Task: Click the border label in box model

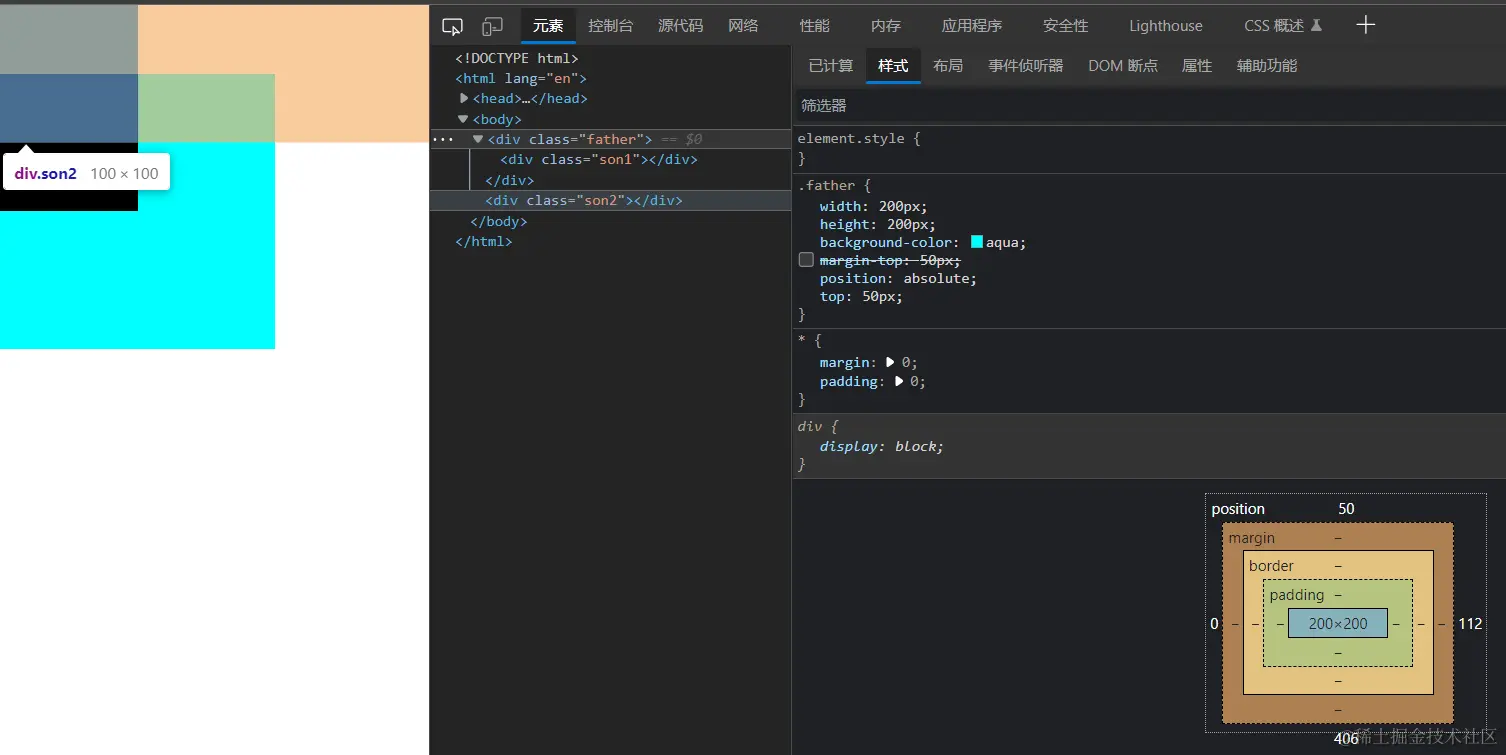Action: click(1271, 565)
